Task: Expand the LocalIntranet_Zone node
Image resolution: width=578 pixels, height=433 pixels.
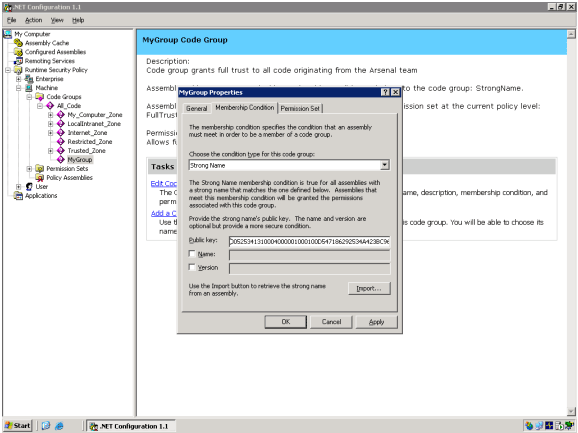Action: click(x=51, y=123)
